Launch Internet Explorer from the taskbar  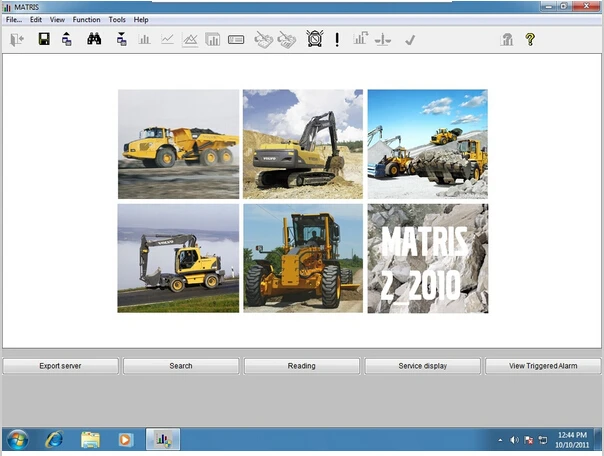point(54,439)
